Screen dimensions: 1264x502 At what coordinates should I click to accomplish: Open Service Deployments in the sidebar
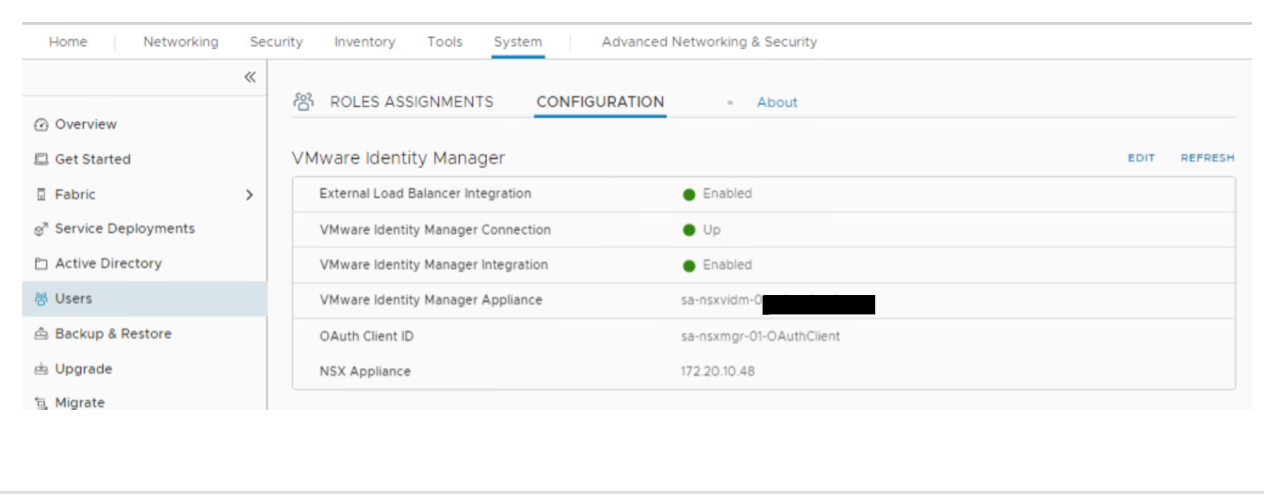tap(125, 229)
